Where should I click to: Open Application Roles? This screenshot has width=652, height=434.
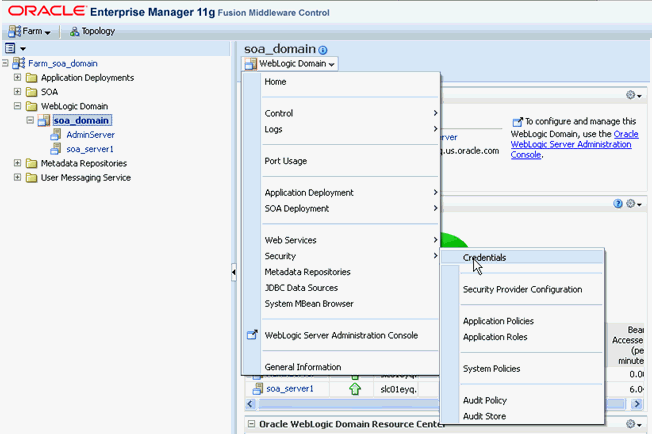(x=495, y=337)
